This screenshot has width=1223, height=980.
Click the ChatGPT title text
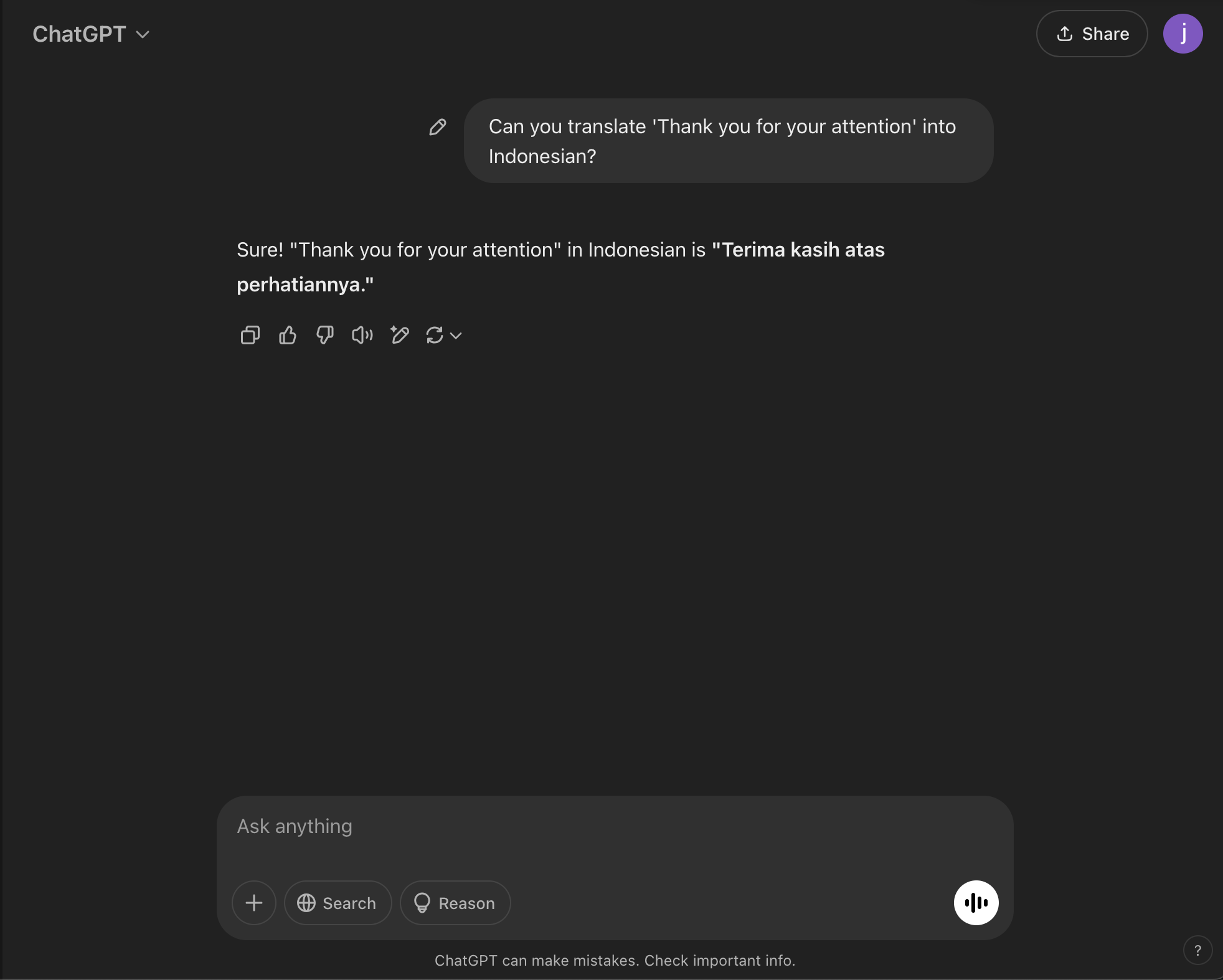click(x=79, y=34)
